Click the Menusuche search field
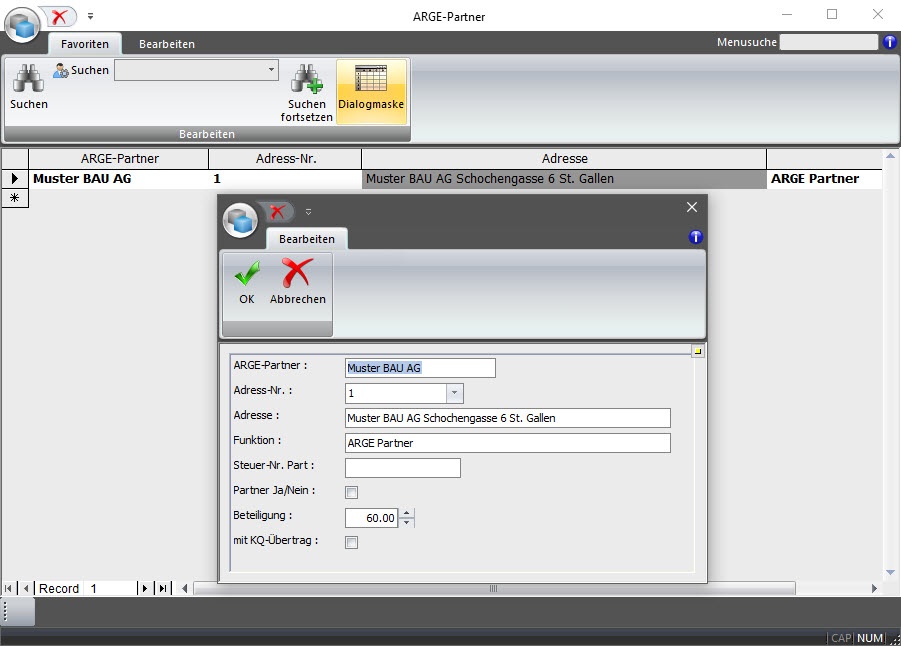This screenshot has width=901, height=646. point(827,42)
